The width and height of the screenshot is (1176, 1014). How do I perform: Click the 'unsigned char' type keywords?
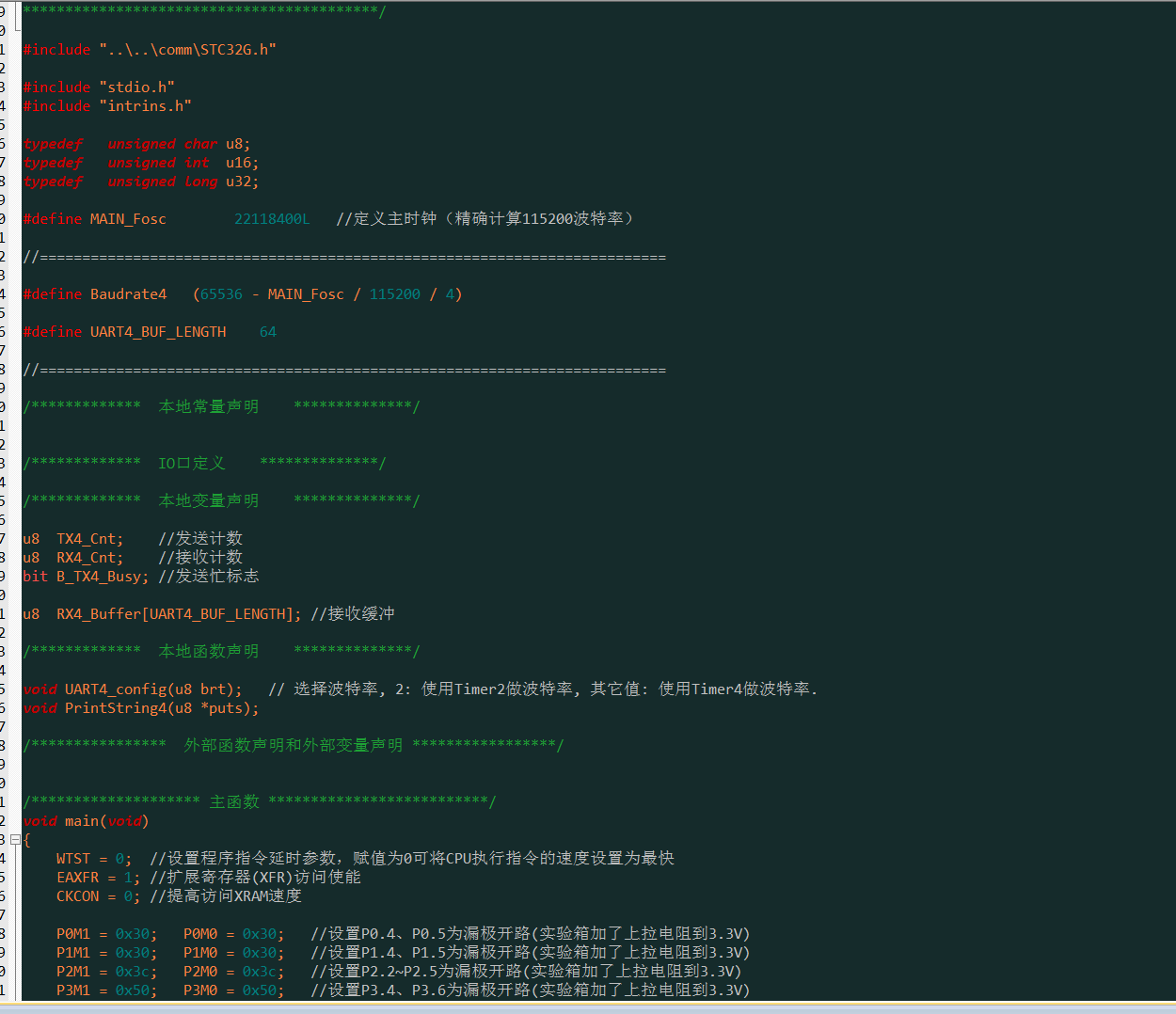163,144
